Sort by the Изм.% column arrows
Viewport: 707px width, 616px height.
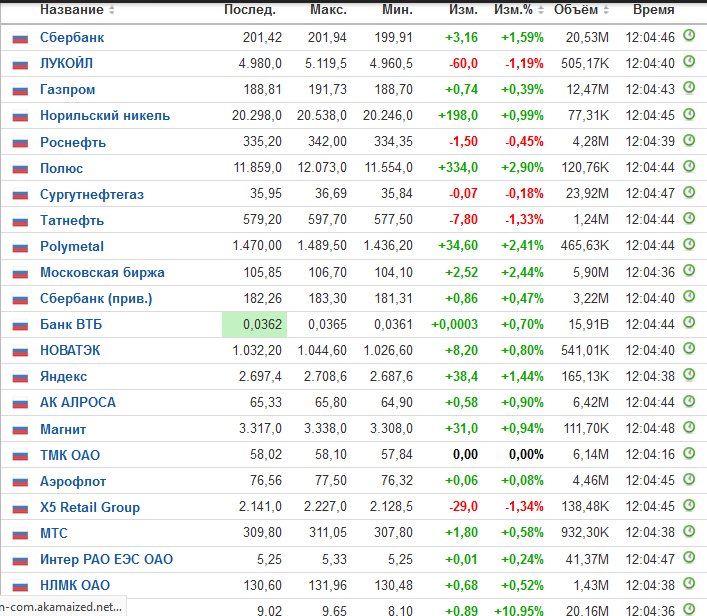coord(541,9)
